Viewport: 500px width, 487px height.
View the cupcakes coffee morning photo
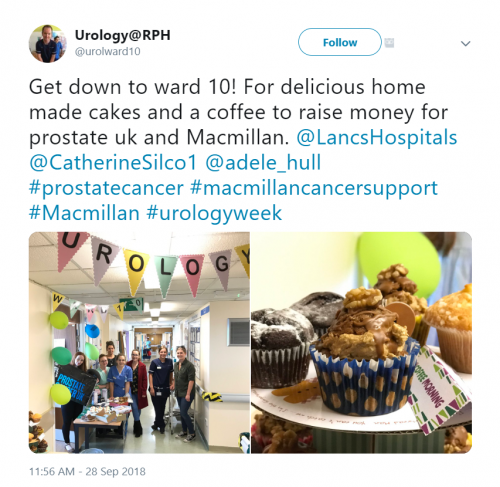pos(361,343)
